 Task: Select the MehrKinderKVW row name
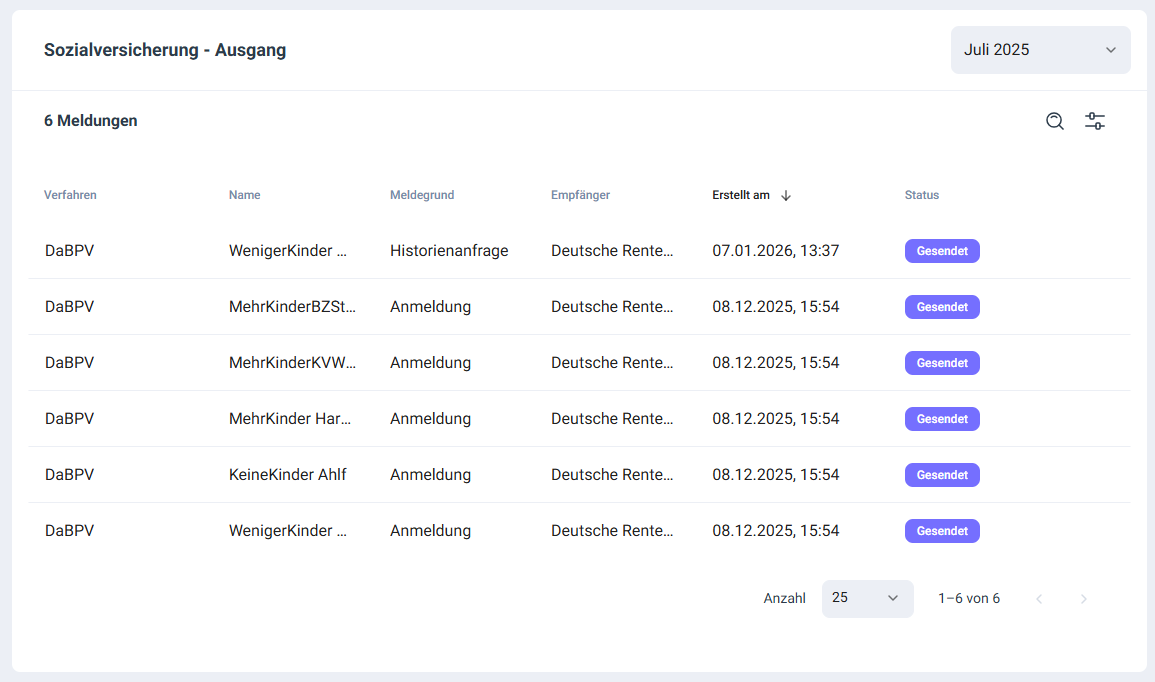tap(292, 363)
